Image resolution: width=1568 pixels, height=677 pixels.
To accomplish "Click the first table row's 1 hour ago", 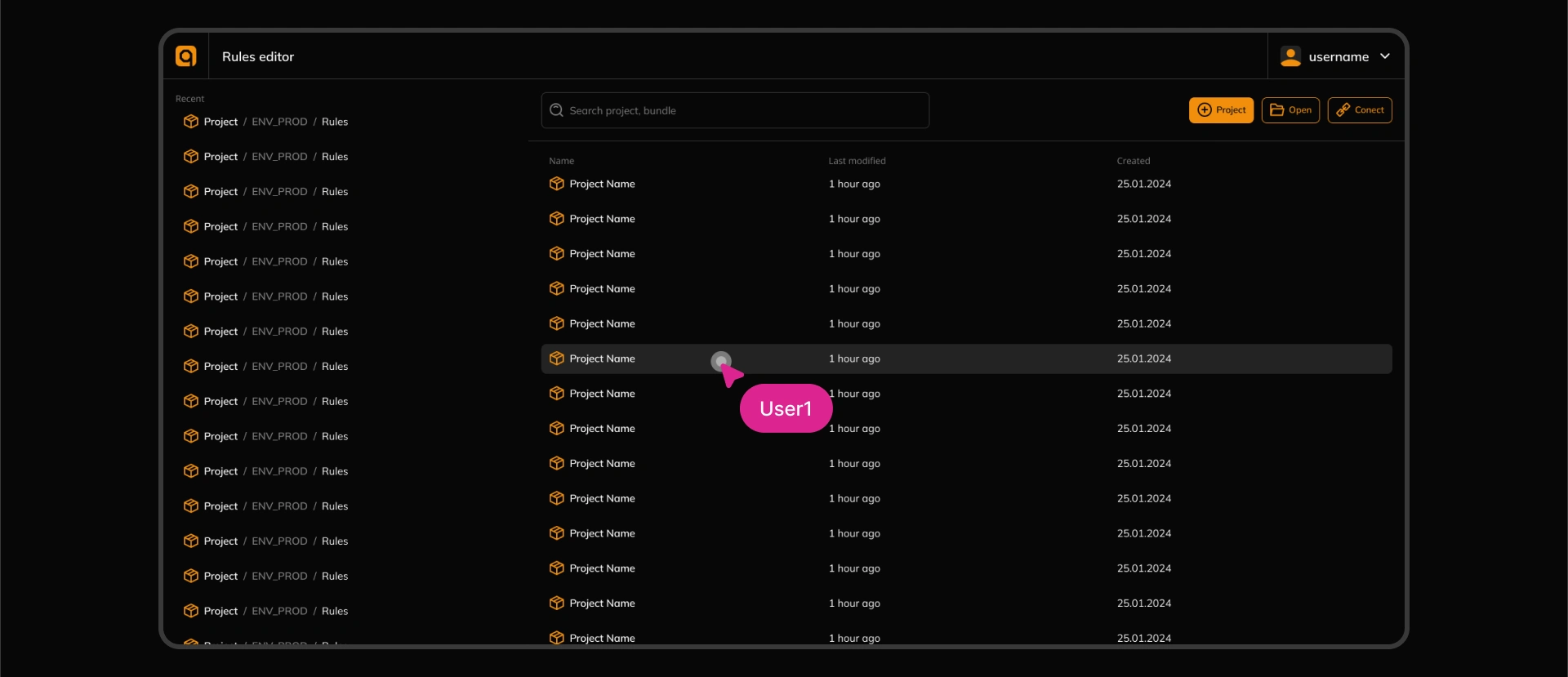I will (x=854, y=184).
